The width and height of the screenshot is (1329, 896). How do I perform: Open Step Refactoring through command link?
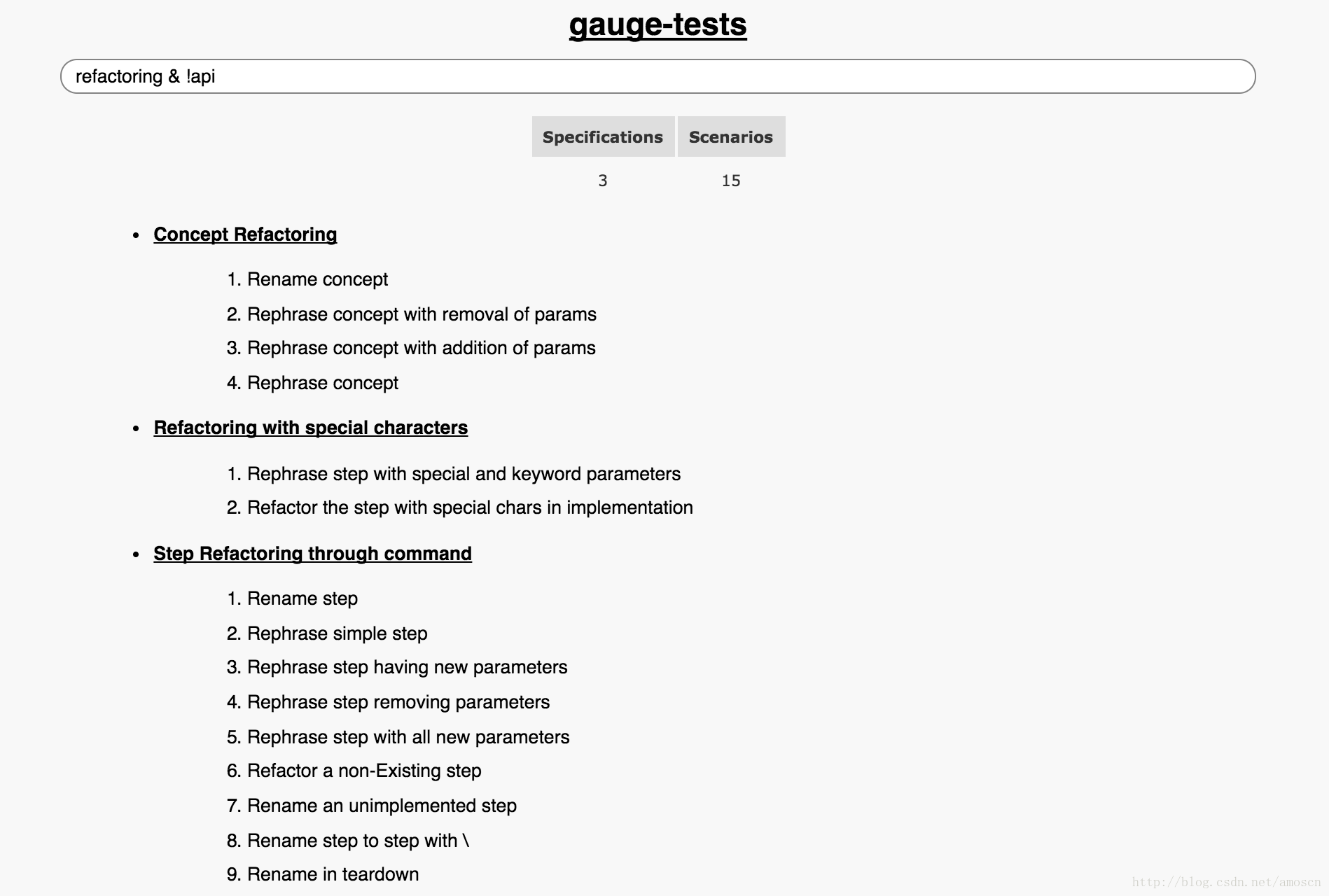tap(312, 554)
